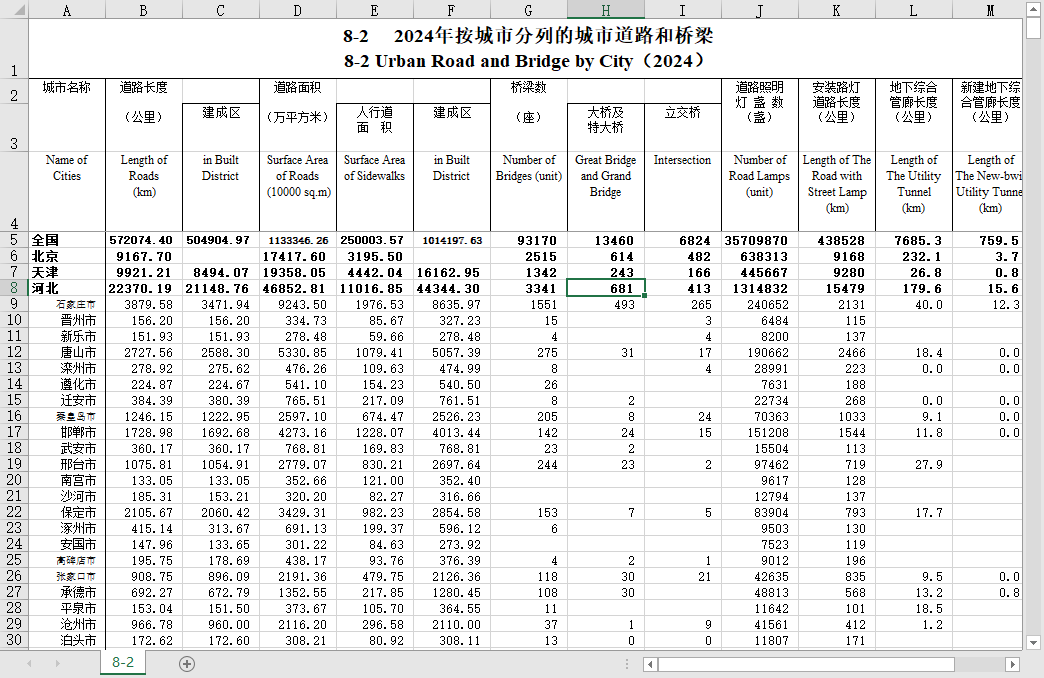Click value 1314832 in Hebei row

(x=760, y=288)
